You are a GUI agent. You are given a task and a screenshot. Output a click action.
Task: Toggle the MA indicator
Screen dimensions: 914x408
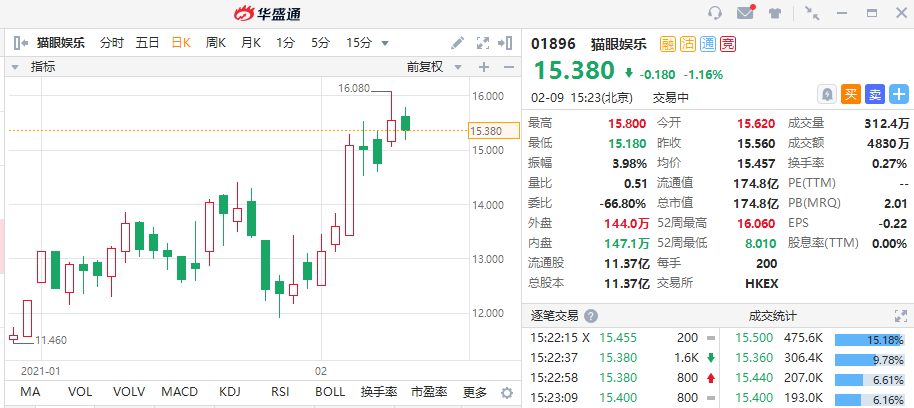point(30,392)
